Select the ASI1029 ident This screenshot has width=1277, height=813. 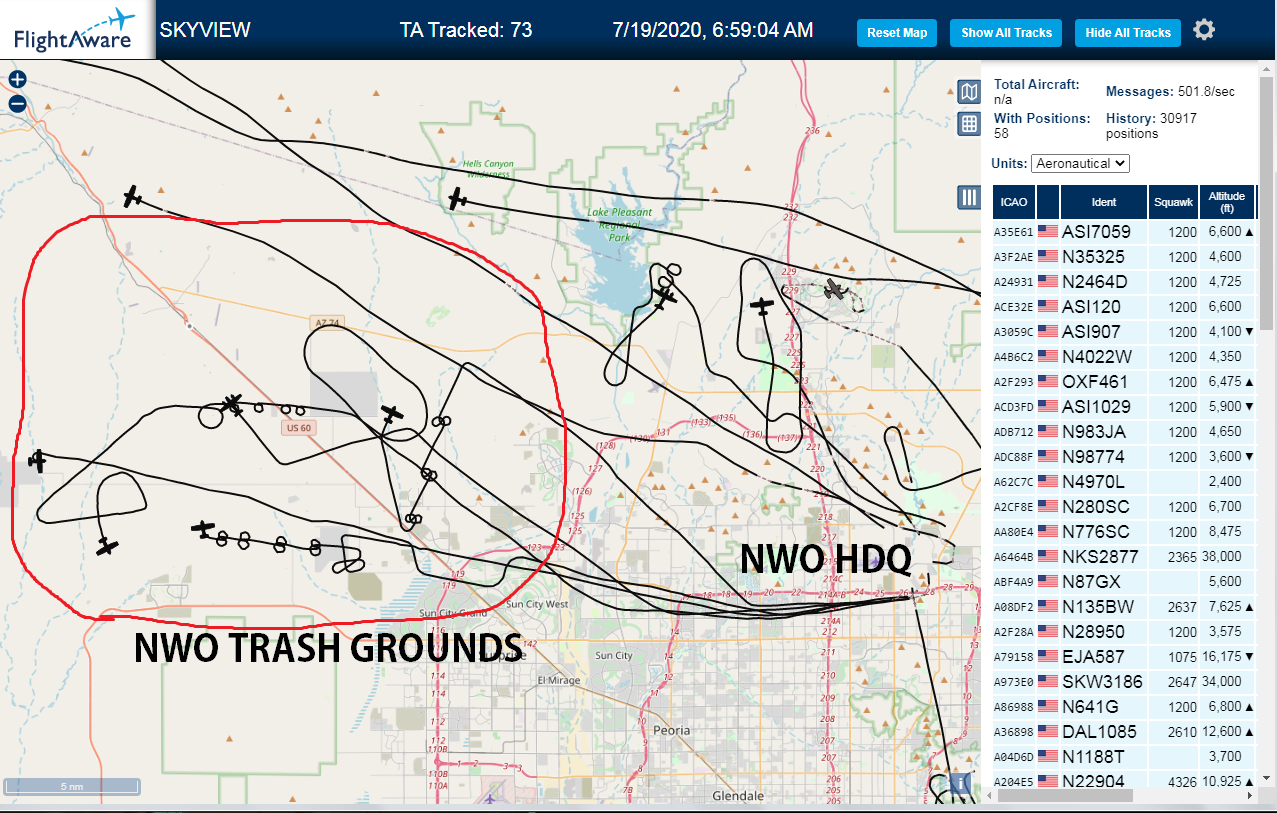[x=1096, y=406]
